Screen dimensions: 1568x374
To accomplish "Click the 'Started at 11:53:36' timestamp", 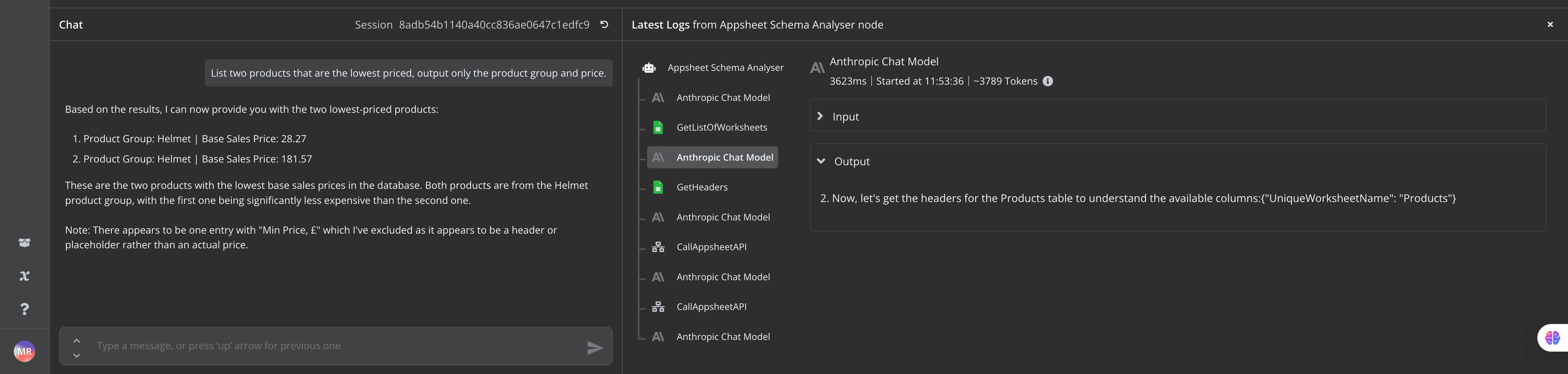I will coord(920,81).
